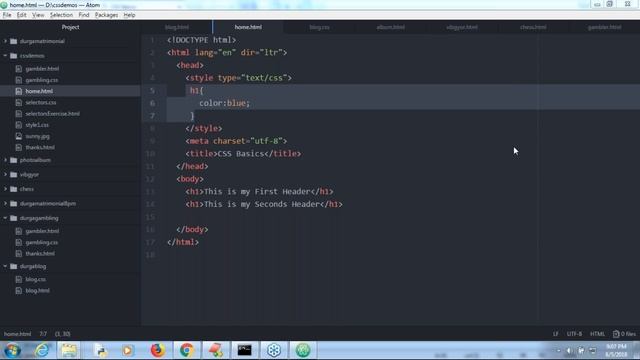This screenshot has height=360, width=640.
Task: Open gambler.html under durgagambling
Action: [x=42, y=231]
